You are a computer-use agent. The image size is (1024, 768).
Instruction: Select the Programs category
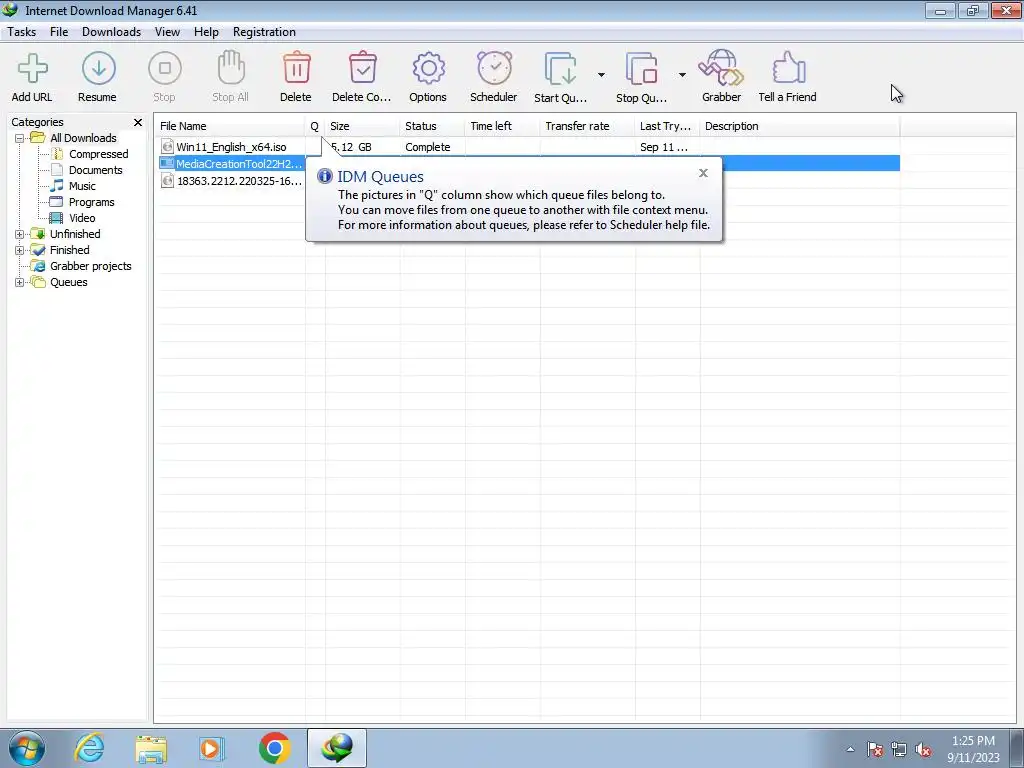click(x=91, y=202)
